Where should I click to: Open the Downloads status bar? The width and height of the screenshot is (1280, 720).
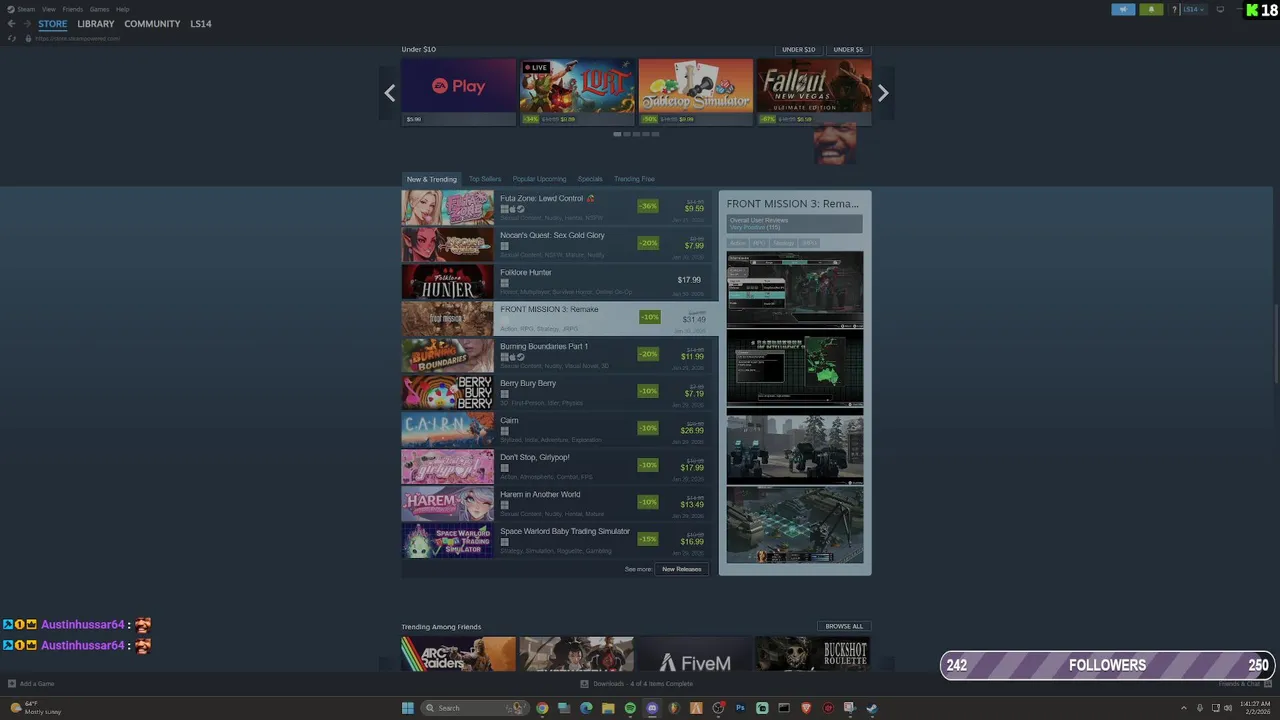click(x=637, y=684)
